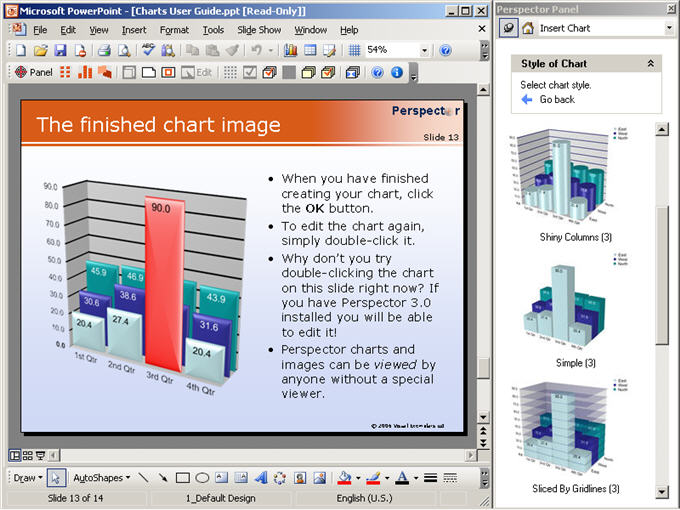The height and width of the screenshot is (510, 680).
Task: Click the Print icon in toolbar
Action: 104,50
